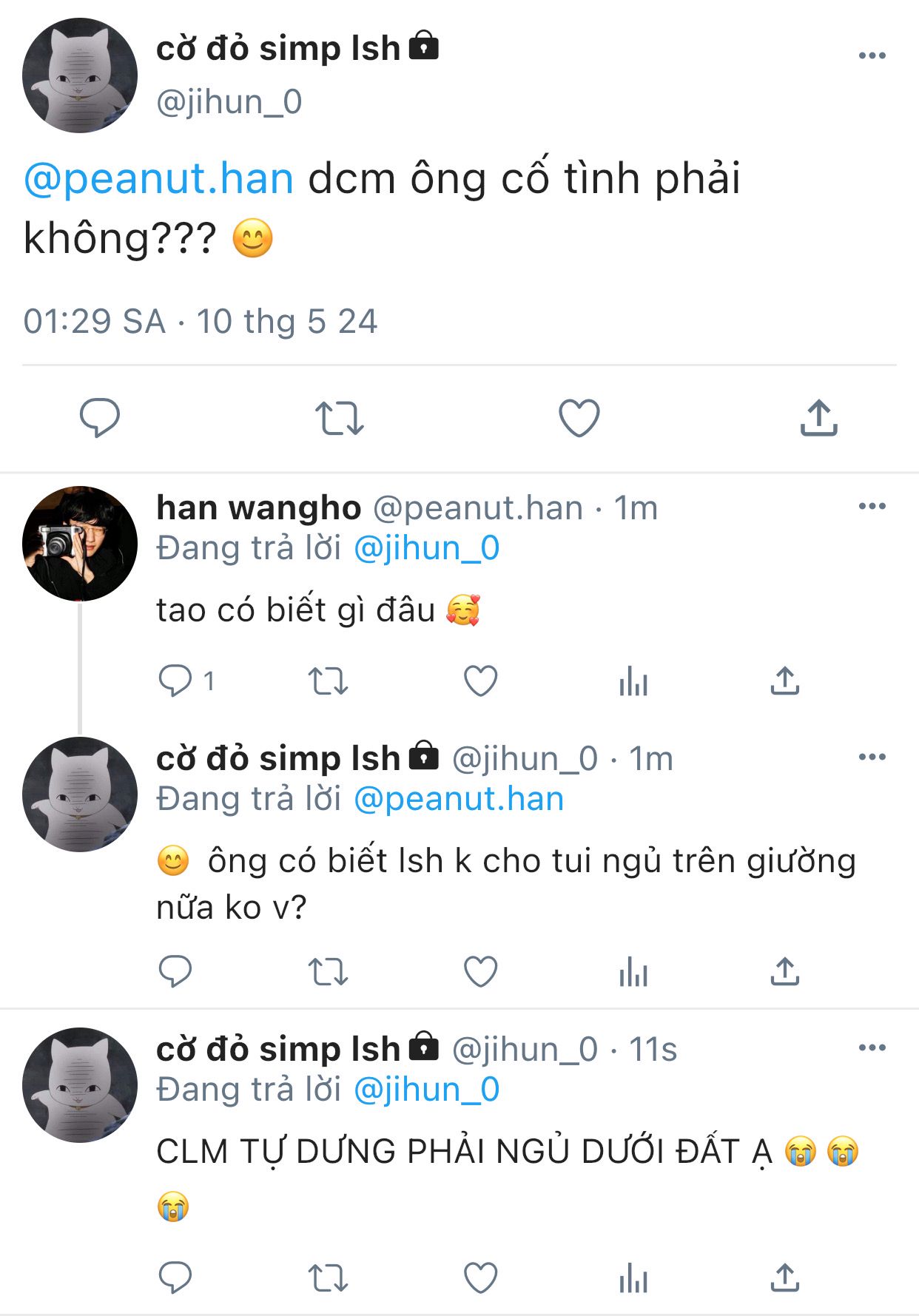Open the main tweet author's cat avatar
The image size is (919, 1316).
pyautogui.click(x=80, y=75)
